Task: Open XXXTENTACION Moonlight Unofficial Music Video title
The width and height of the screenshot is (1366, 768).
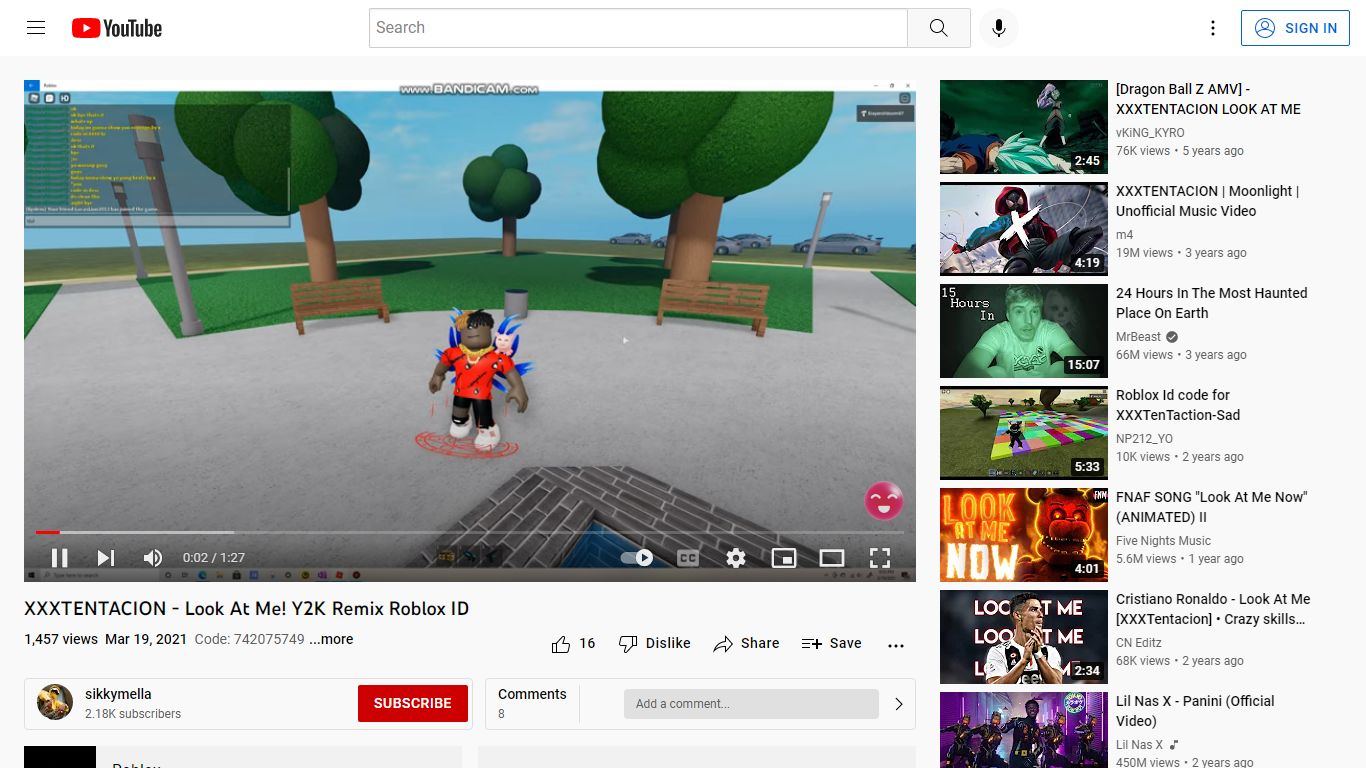Action: (x=1207, y=201)
